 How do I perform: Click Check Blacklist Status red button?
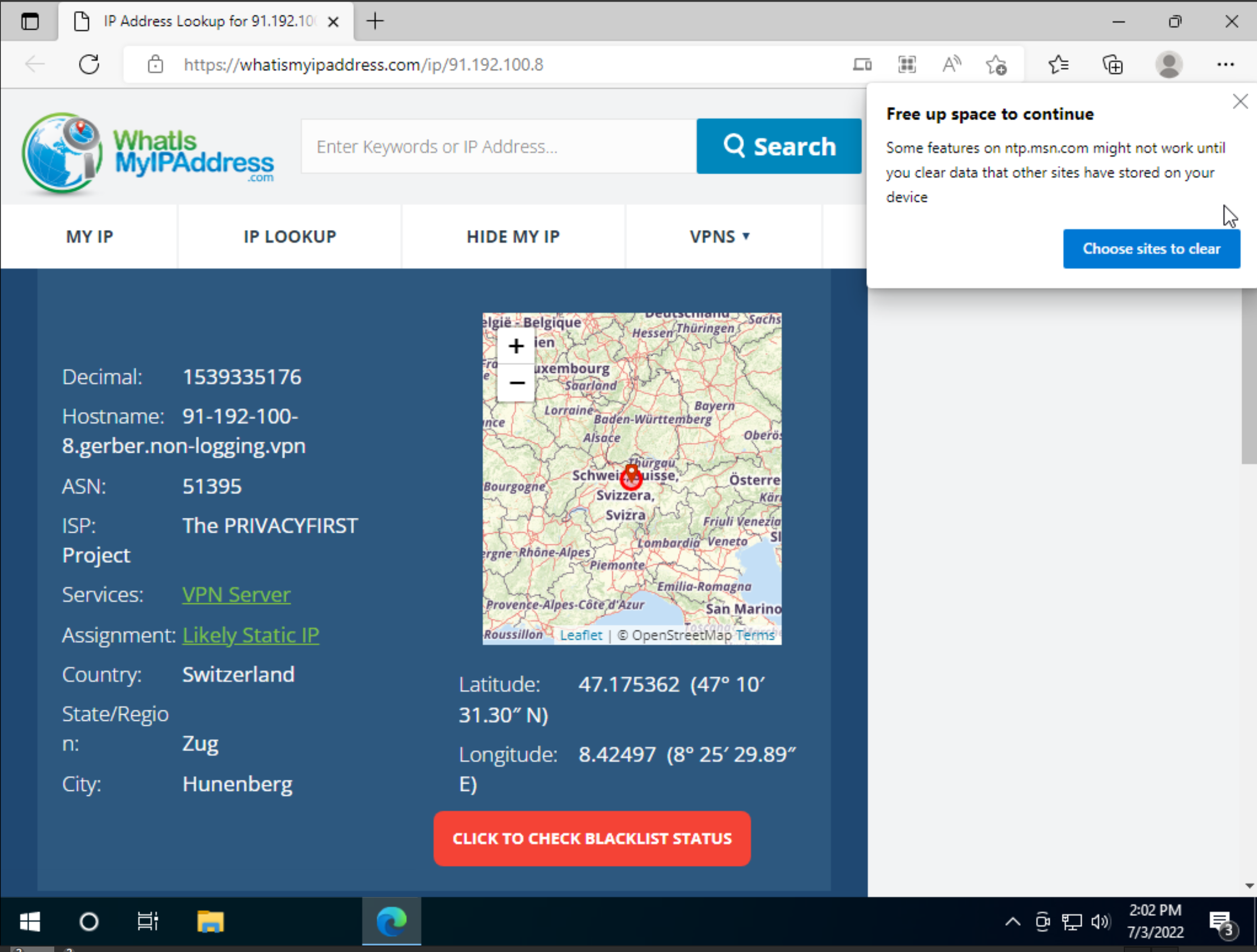click(x=591, y=839)
